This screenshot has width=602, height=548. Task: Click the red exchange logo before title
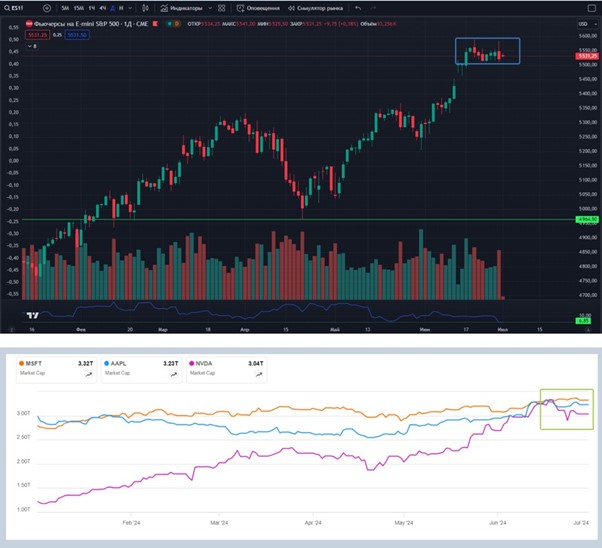coord(29,24)
